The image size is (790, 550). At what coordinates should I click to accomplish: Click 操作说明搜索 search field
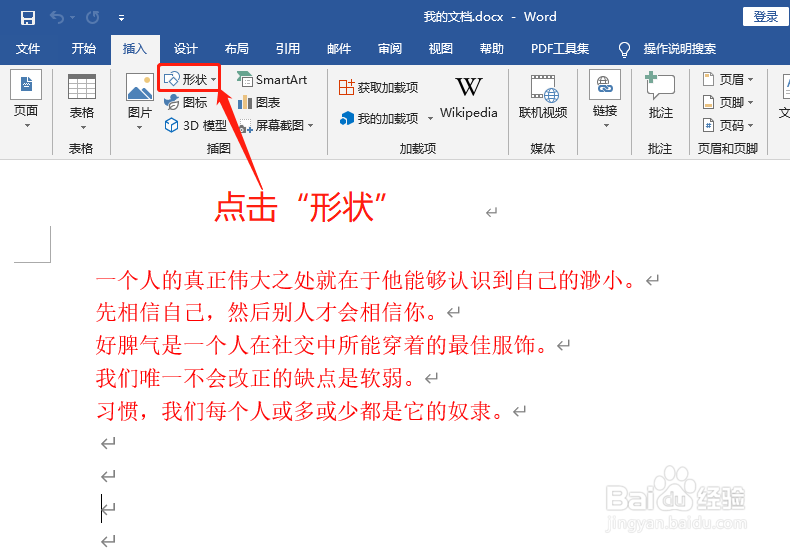click(680, 49)
